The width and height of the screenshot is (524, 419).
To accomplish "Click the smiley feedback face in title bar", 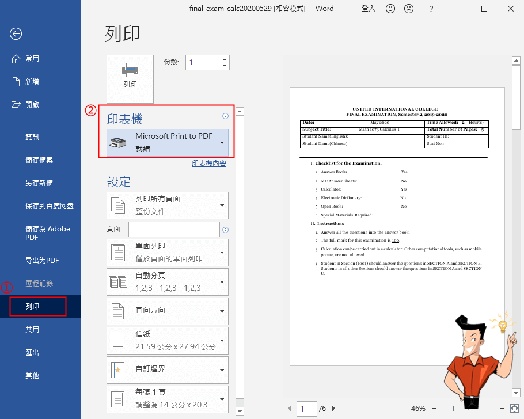I will (x=390, y=8).
